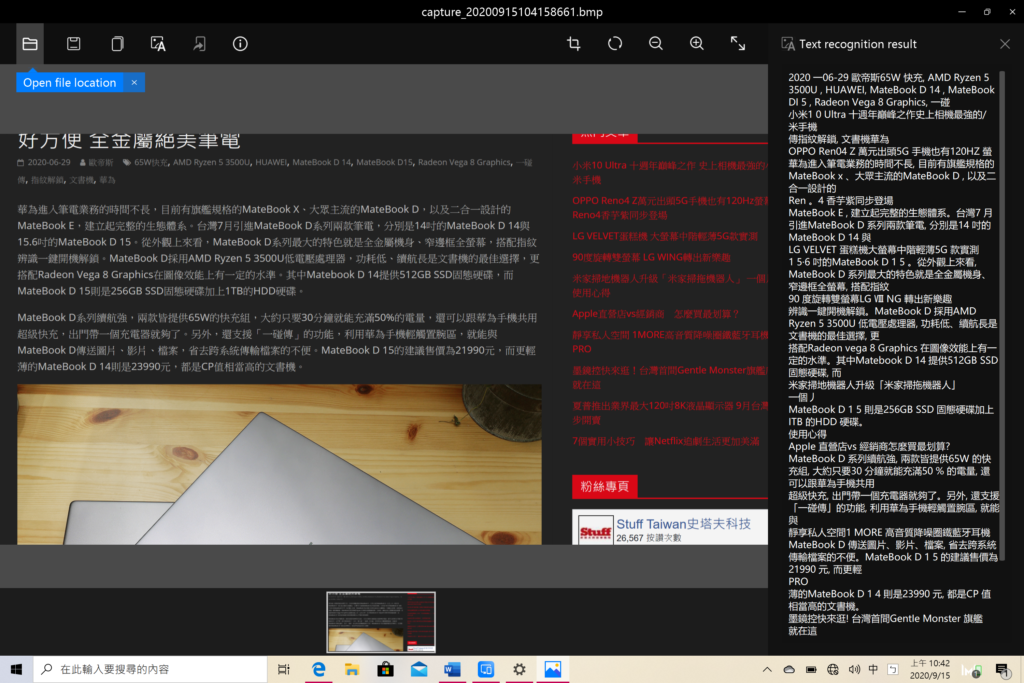This screenshot has width=1024, height=683.
Task: Open the Mail app from the taskbar
Action: click(x=419, y=669)
